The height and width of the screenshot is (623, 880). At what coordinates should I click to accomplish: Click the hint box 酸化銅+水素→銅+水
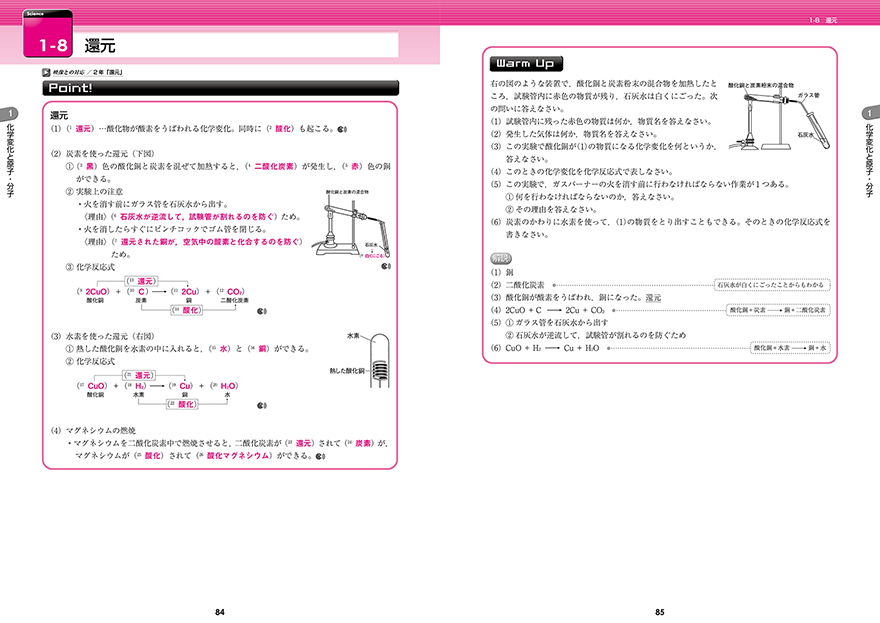point(790,348)
